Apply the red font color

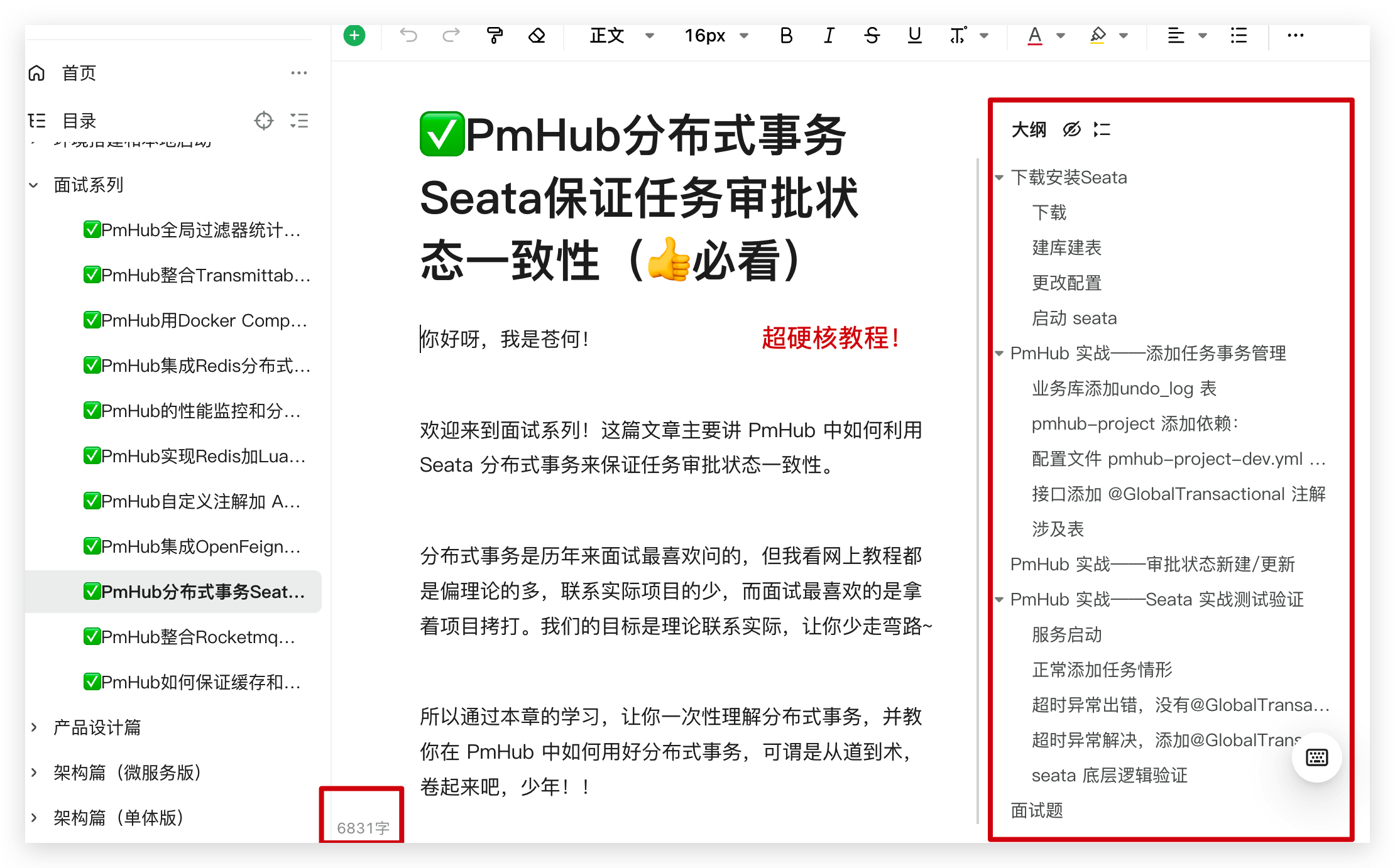tap(1035, 36)
